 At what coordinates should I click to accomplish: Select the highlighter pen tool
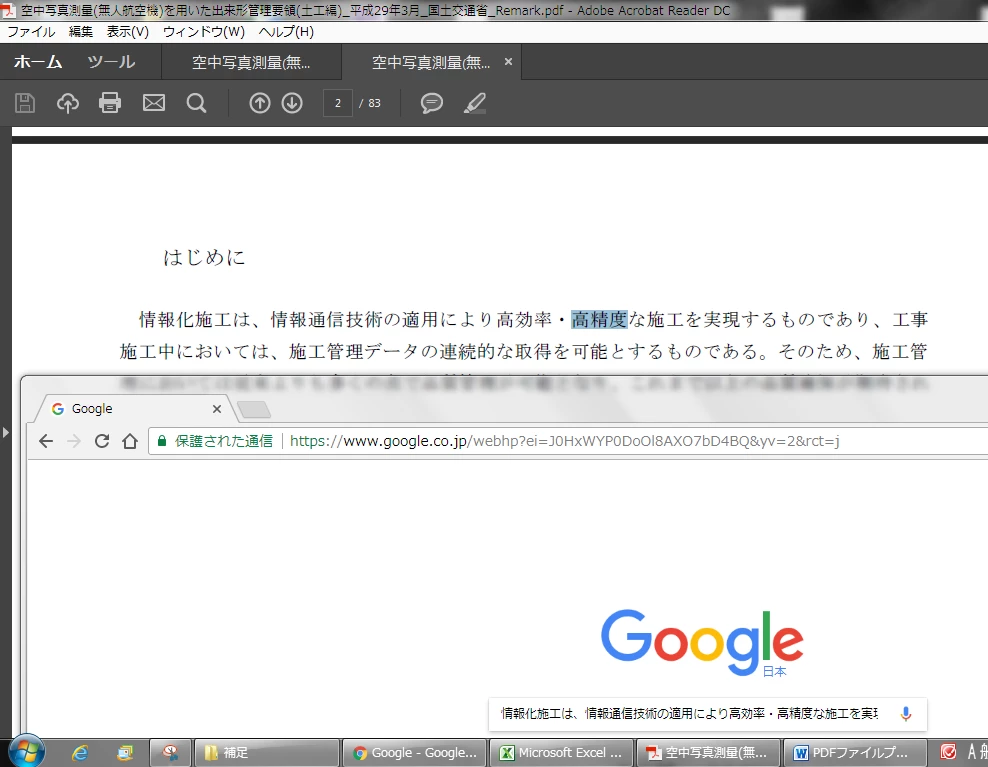(x=475, y=103)
